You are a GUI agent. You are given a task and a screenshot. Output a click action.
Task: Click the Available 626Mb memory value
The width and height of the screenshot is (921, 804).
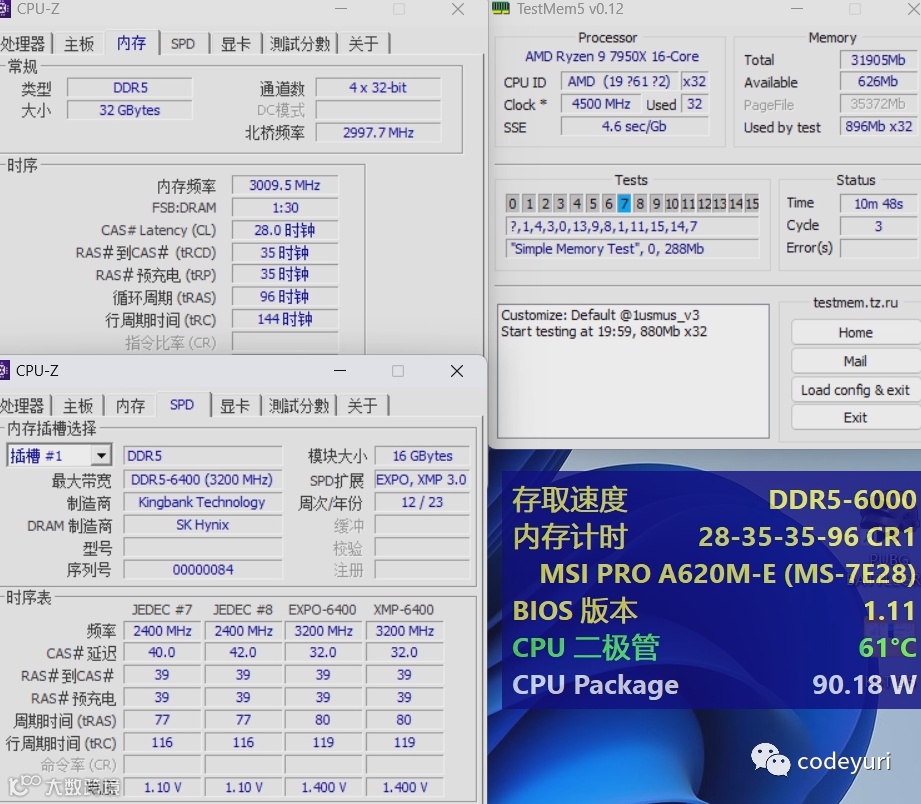pyautogui.click(x=878, y=82)
